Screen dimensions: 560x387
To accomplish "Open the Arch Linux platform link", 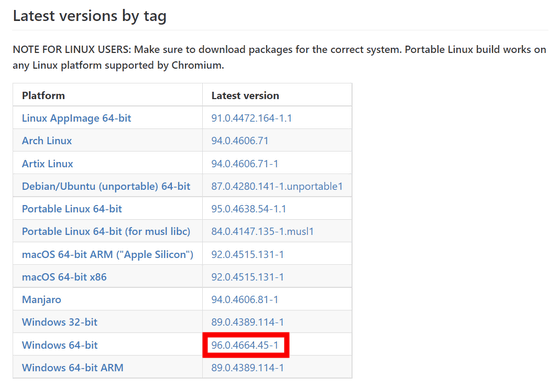I will [47, 141].
